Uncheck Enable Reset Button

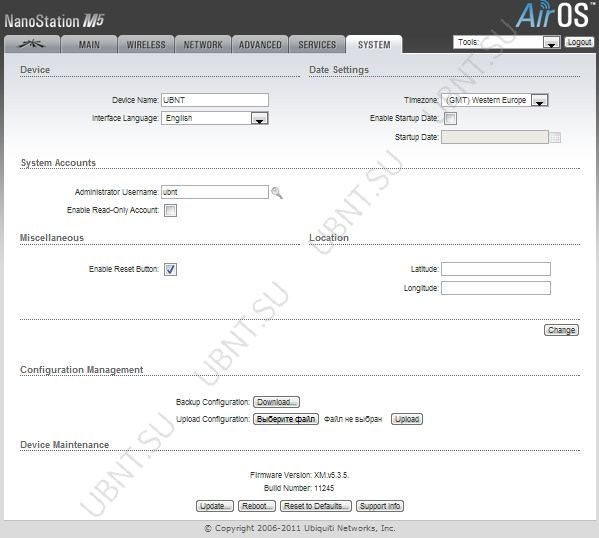pos(170,269)
